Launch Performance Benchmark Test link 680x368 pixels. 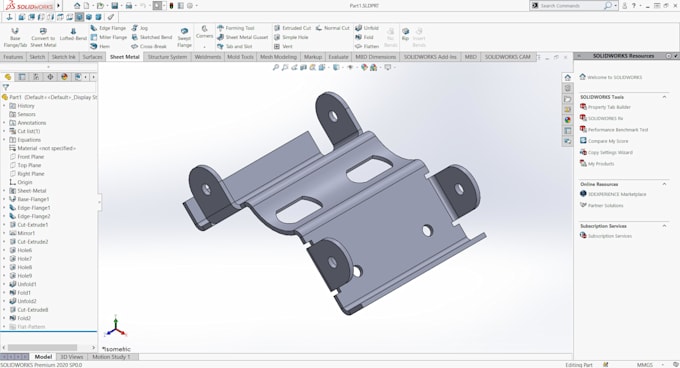click(x=618, y=130)
